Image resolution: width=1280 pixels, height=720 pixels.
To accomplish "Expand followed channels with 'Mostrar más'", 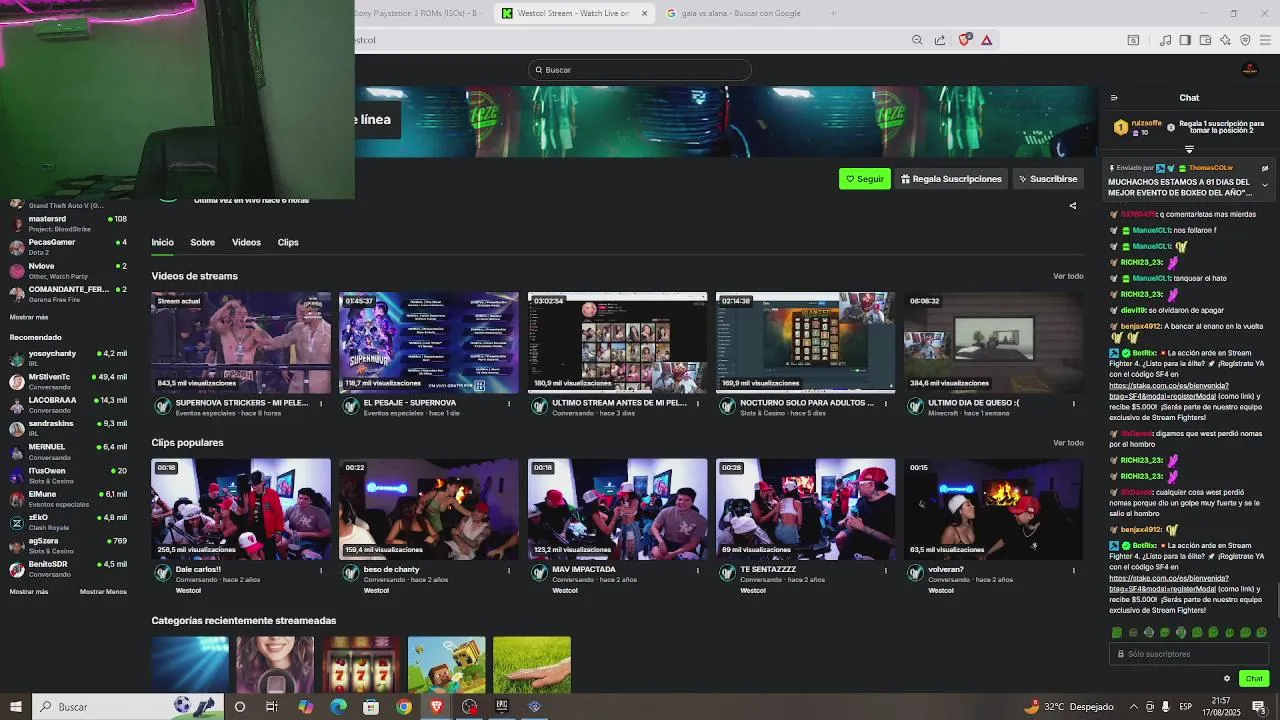I will click(29, 317).
